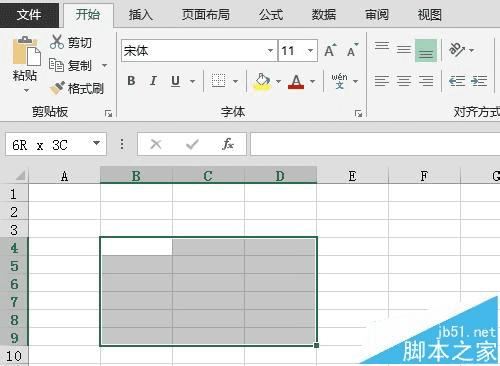Click active cell B4
This screenshot has height=366, width=500.
pyautogui.click(x=136, y=246)
